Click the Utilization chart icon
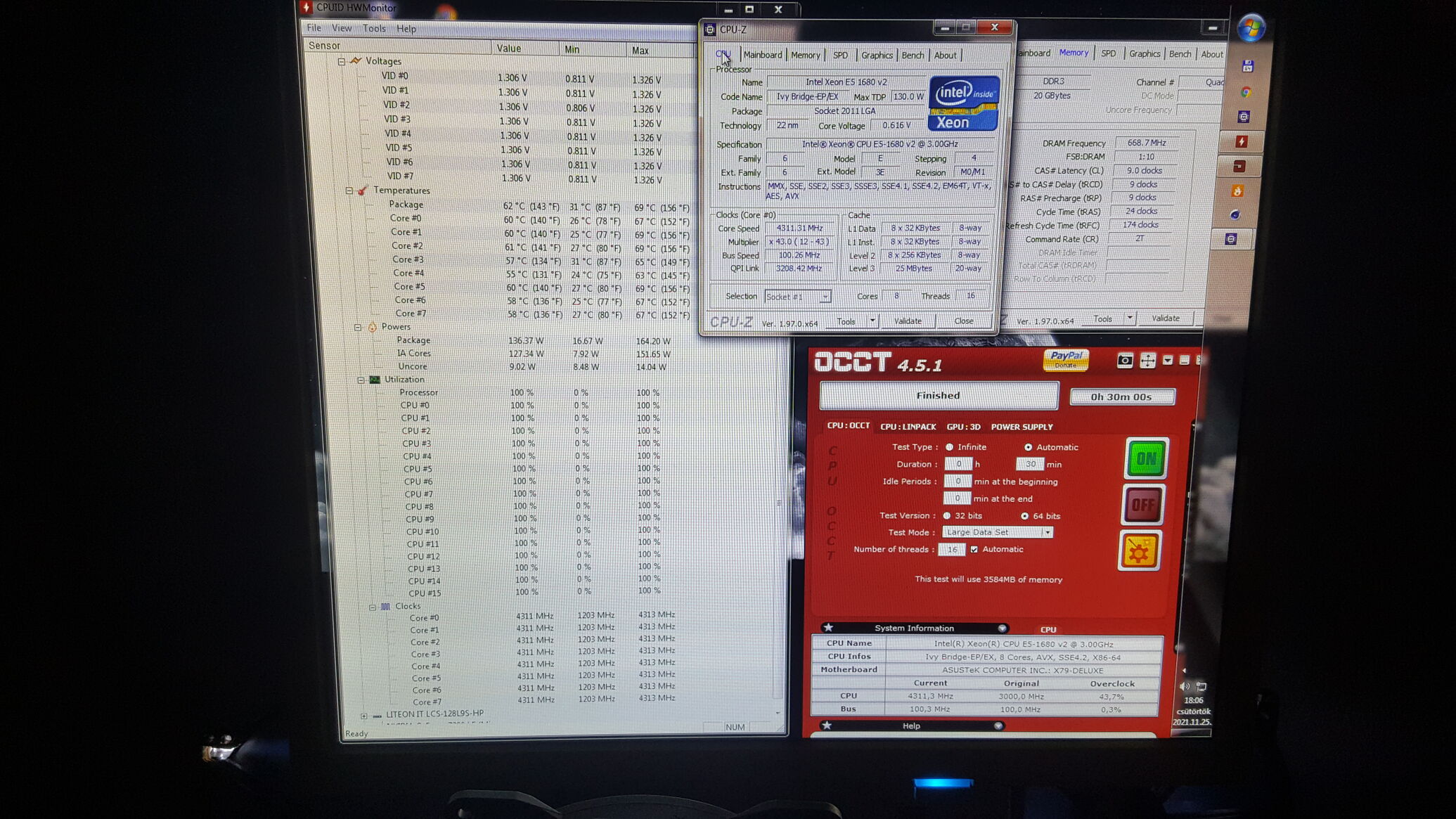This screenshot has height=819, width=1456. (375, 380)
